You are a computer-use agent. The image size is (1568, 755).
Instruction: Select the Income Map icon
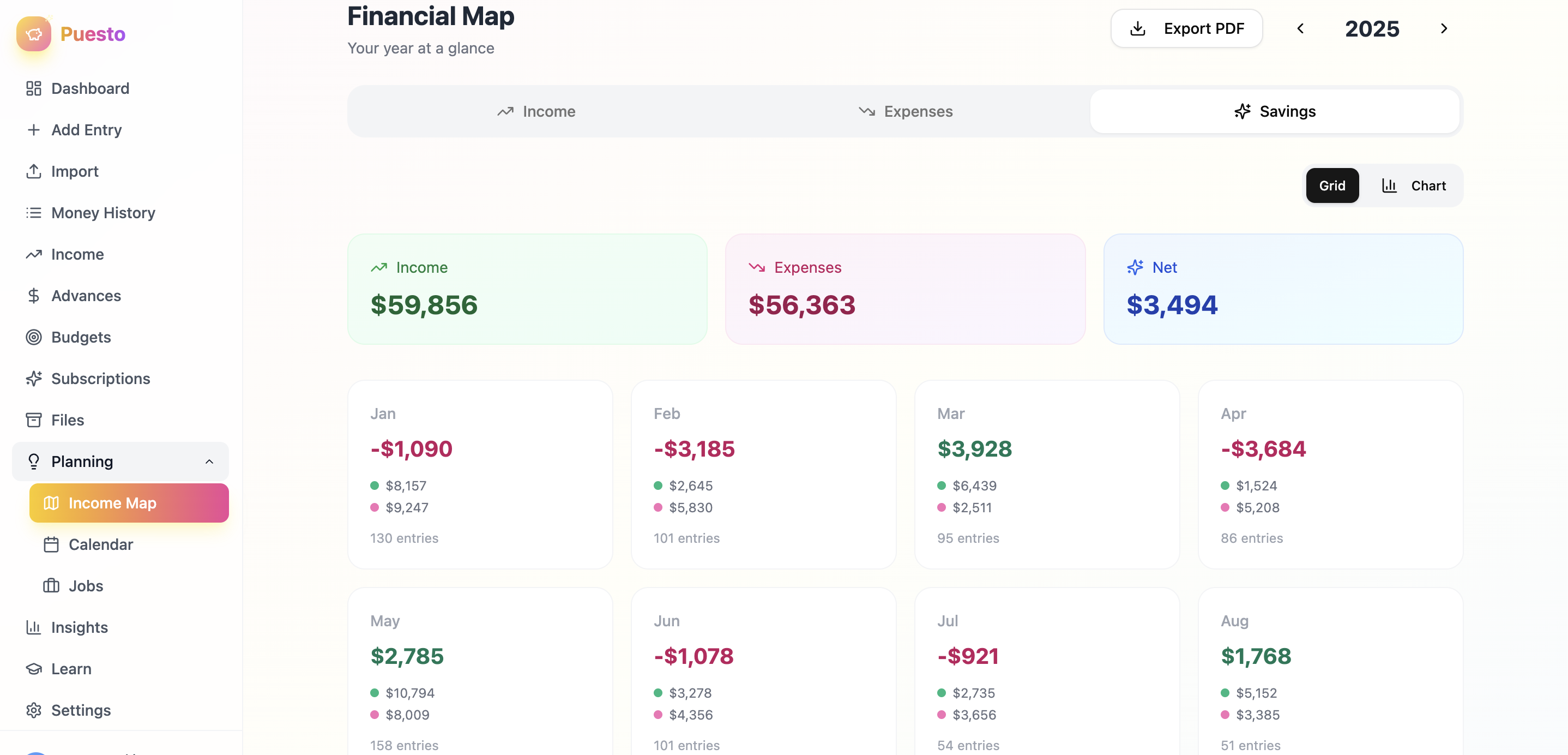click(51, 503)
